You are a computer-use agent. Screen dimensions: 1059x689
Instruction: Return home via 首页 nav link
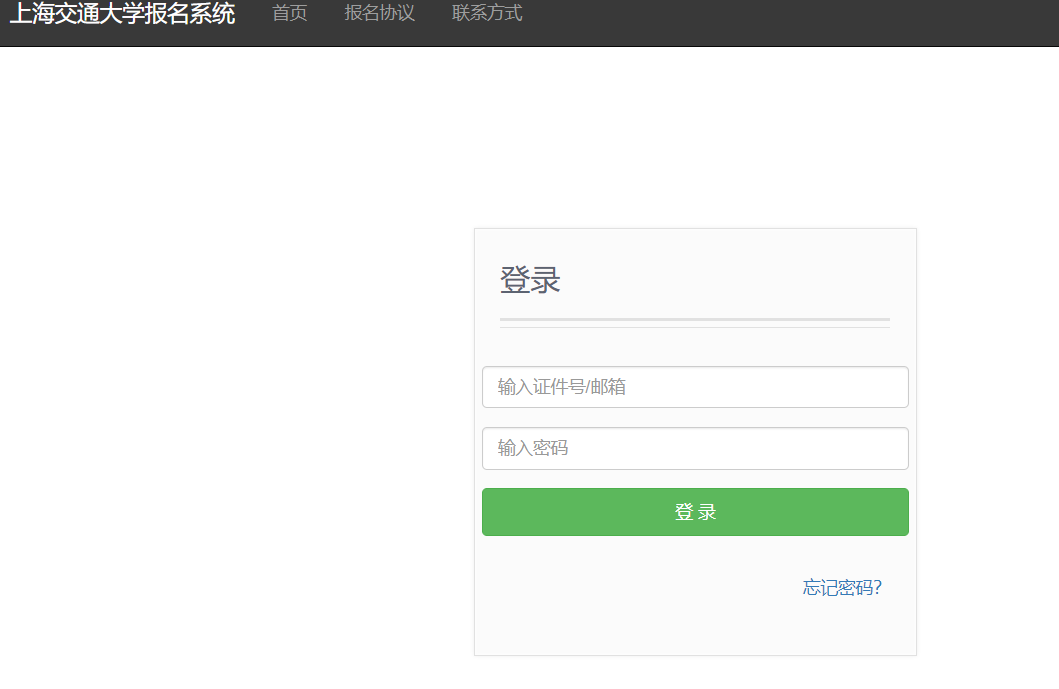289,14
